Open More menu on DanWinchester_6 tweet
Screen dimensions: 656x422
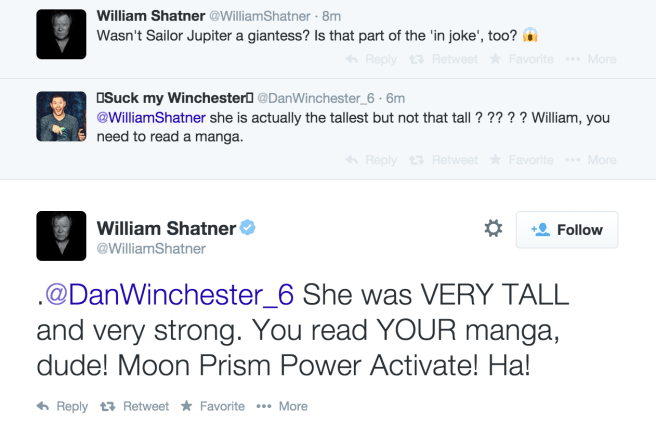(591, 160)
